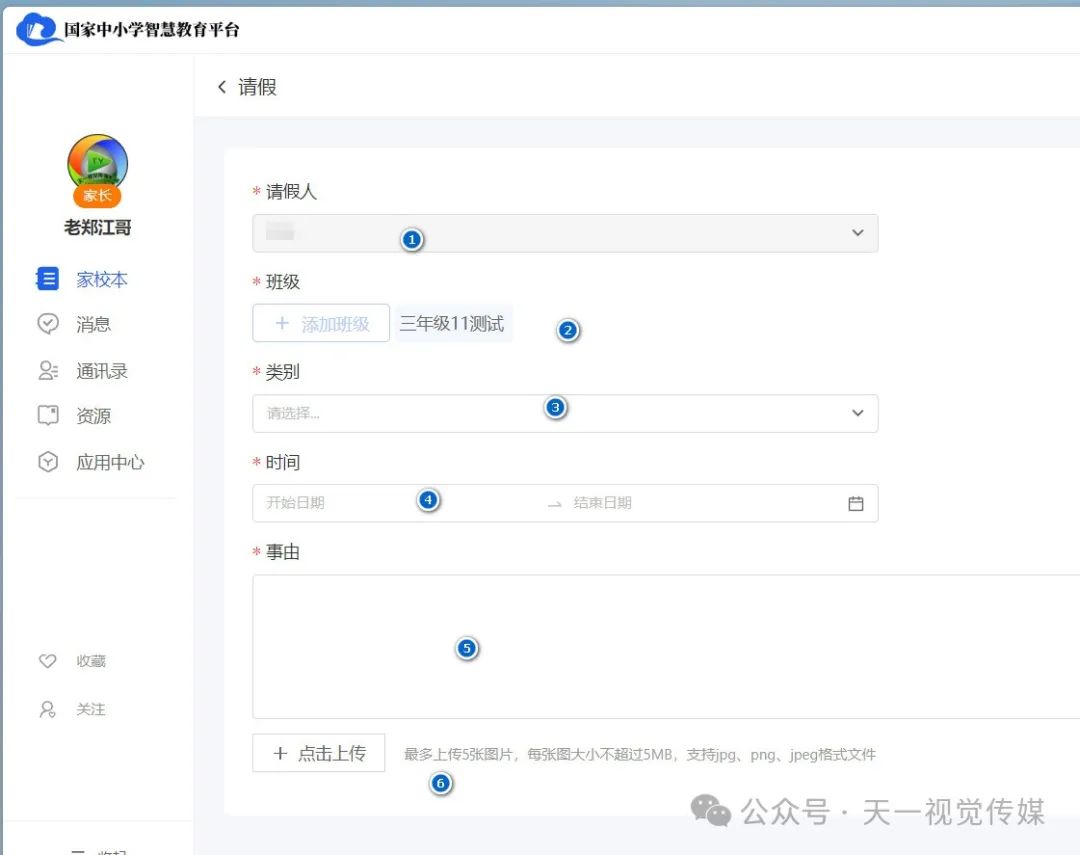The image size is (1080, 855).
Task: Select the 三年级11测试 class tag
Action: pos(453,323)
